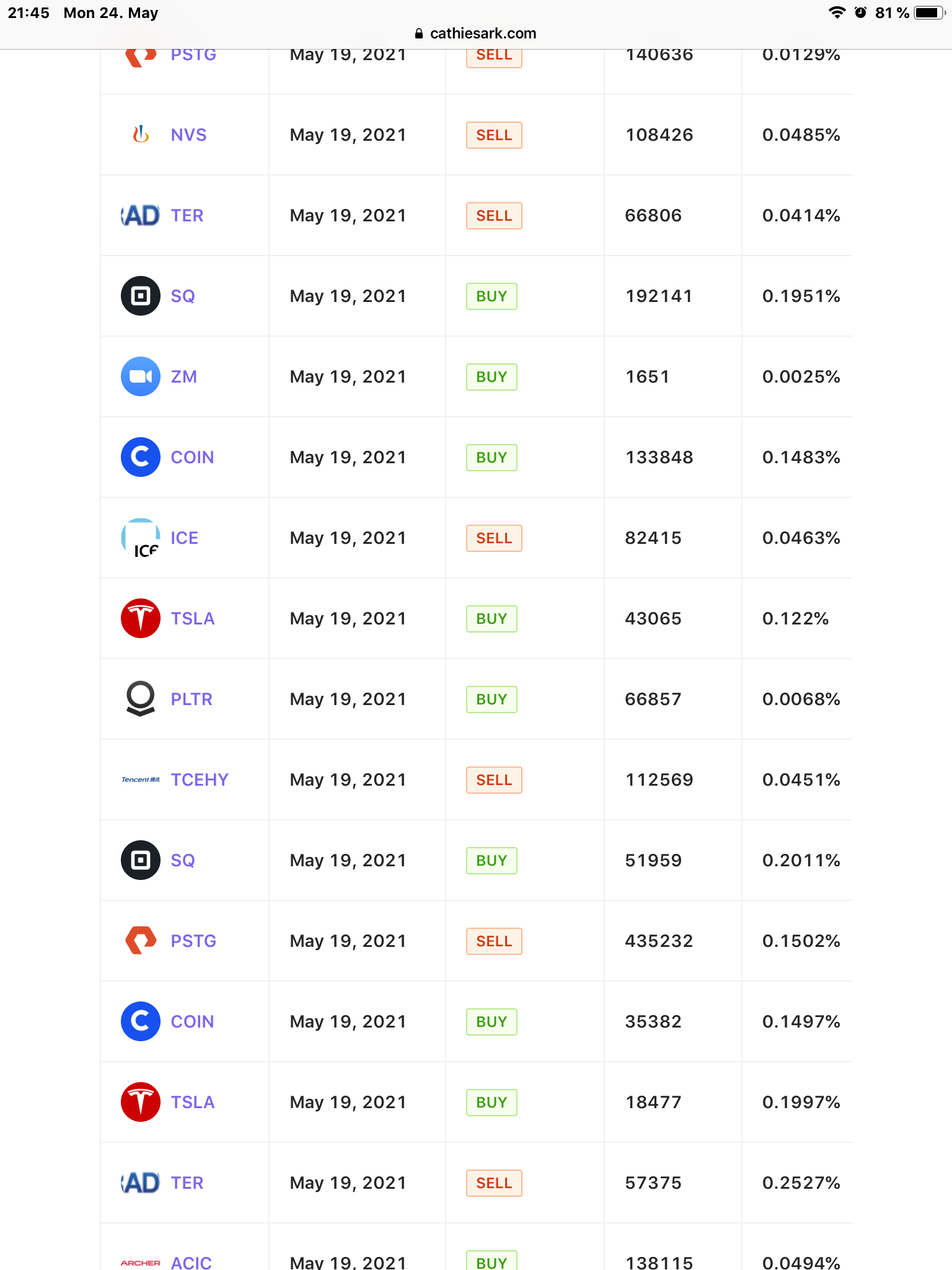Open the NVS ticker link

point(188,135)
